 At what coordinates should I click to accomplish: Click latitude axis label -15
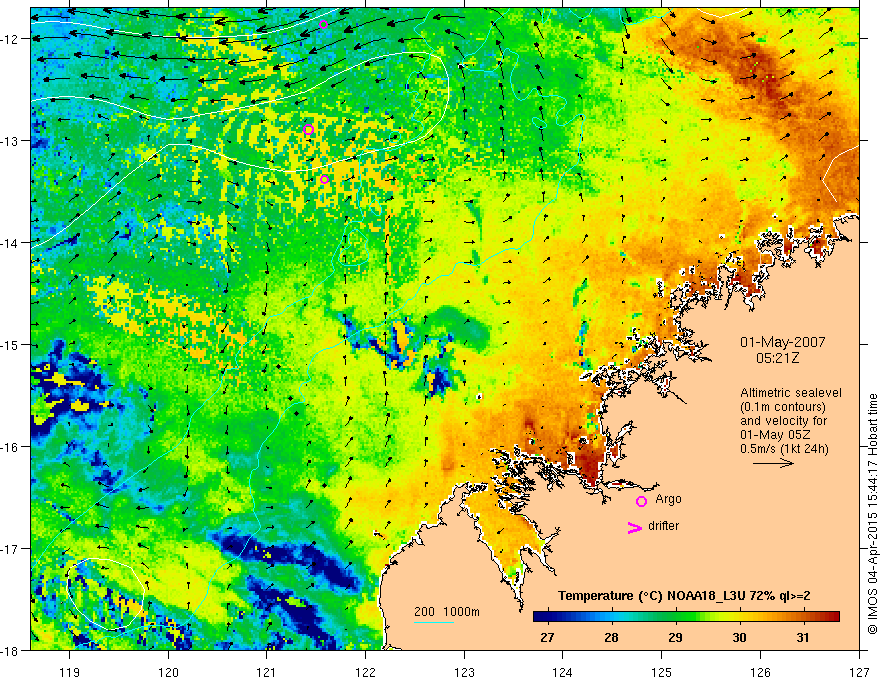pos(10,344)
